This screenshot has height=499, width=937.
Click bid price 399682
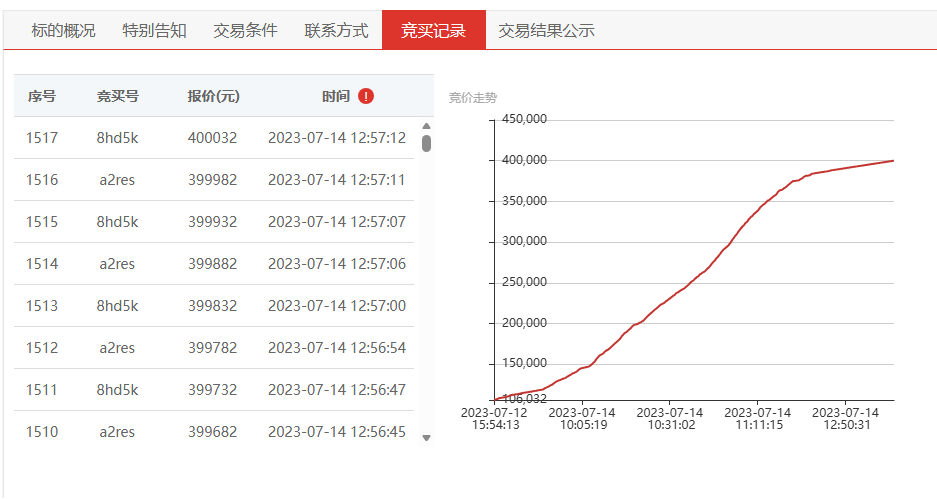pos(212,431)
